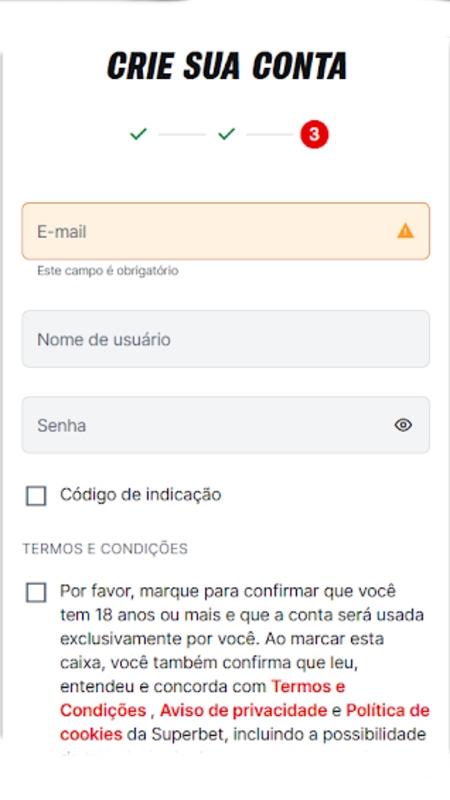Enable the Código de indicação checkbox
The width and height of the screenshot is (450, 800).
[36, 495]
